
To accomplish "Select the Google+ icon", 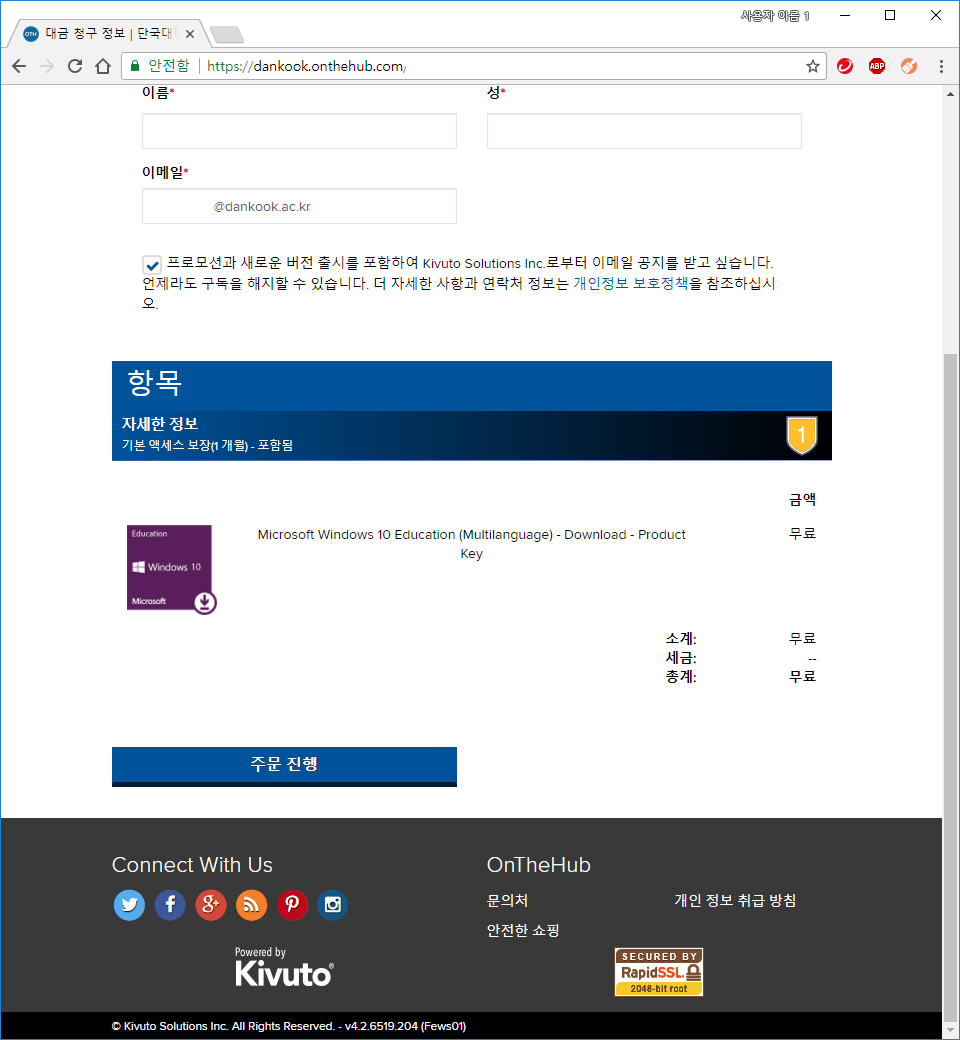I will click(x=211, y=905).
